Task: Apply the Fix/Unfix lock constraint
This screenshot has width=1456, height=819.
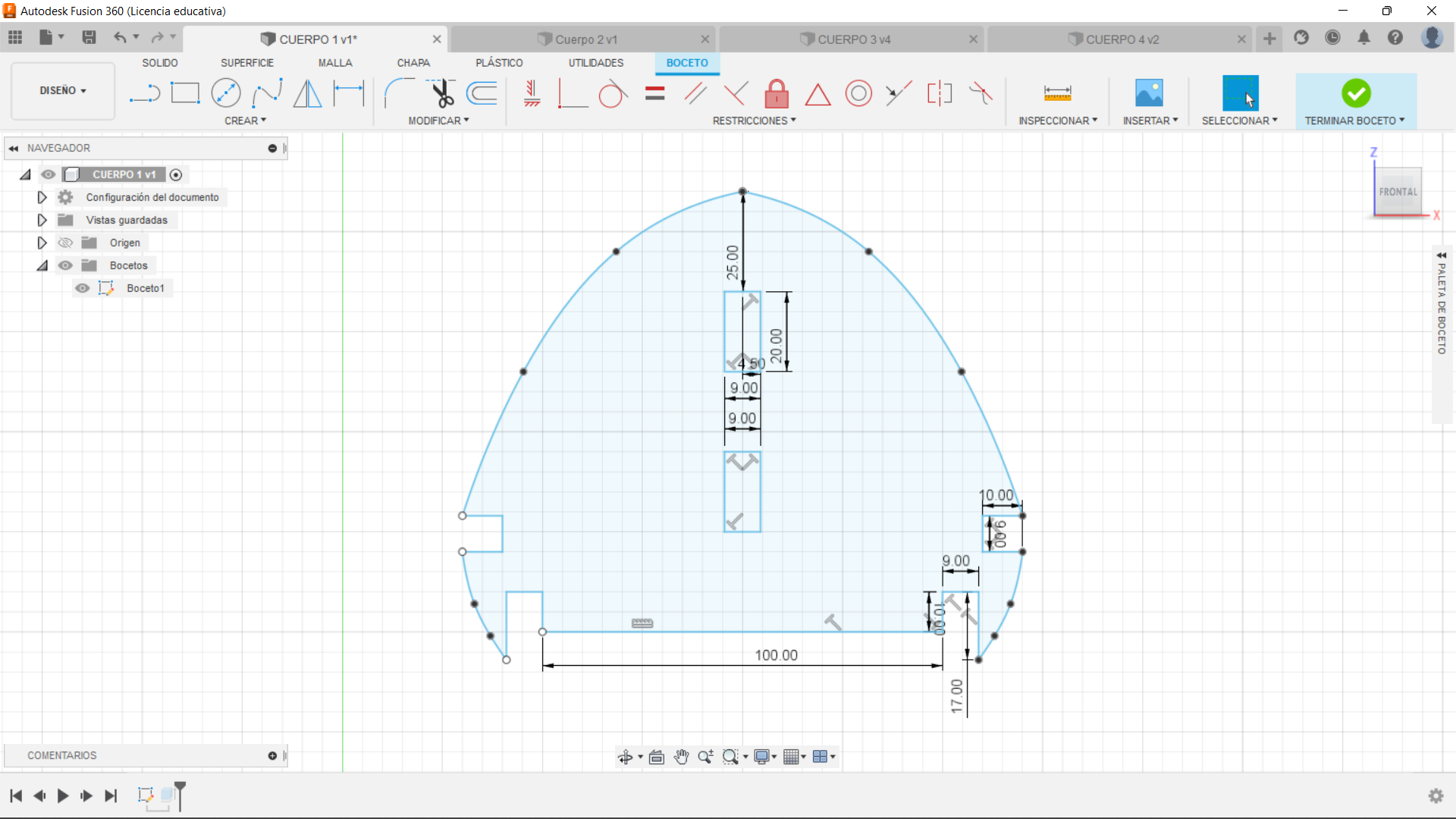Action: 777,93
